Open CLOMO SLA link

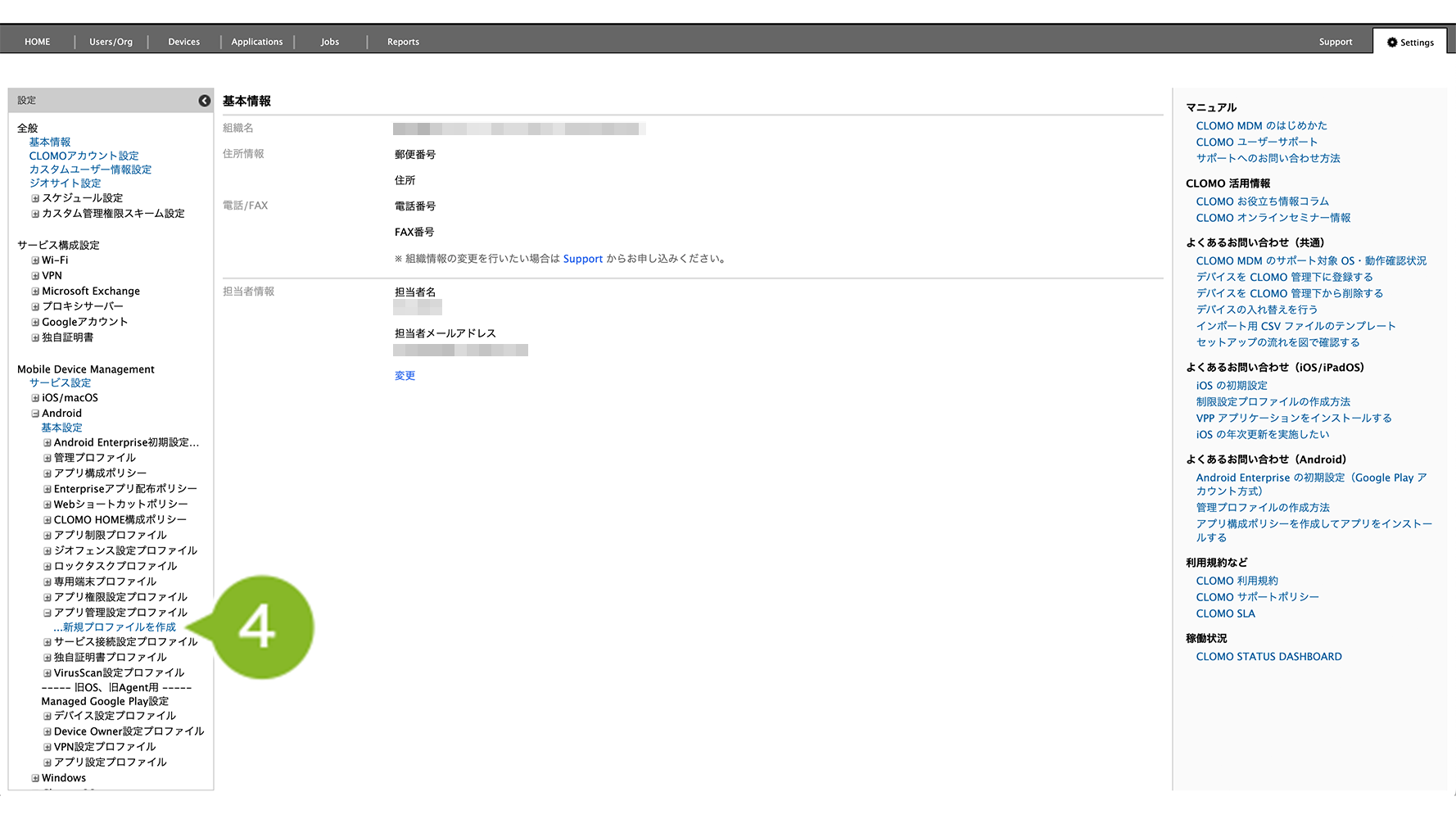(x=1226, y=613)
